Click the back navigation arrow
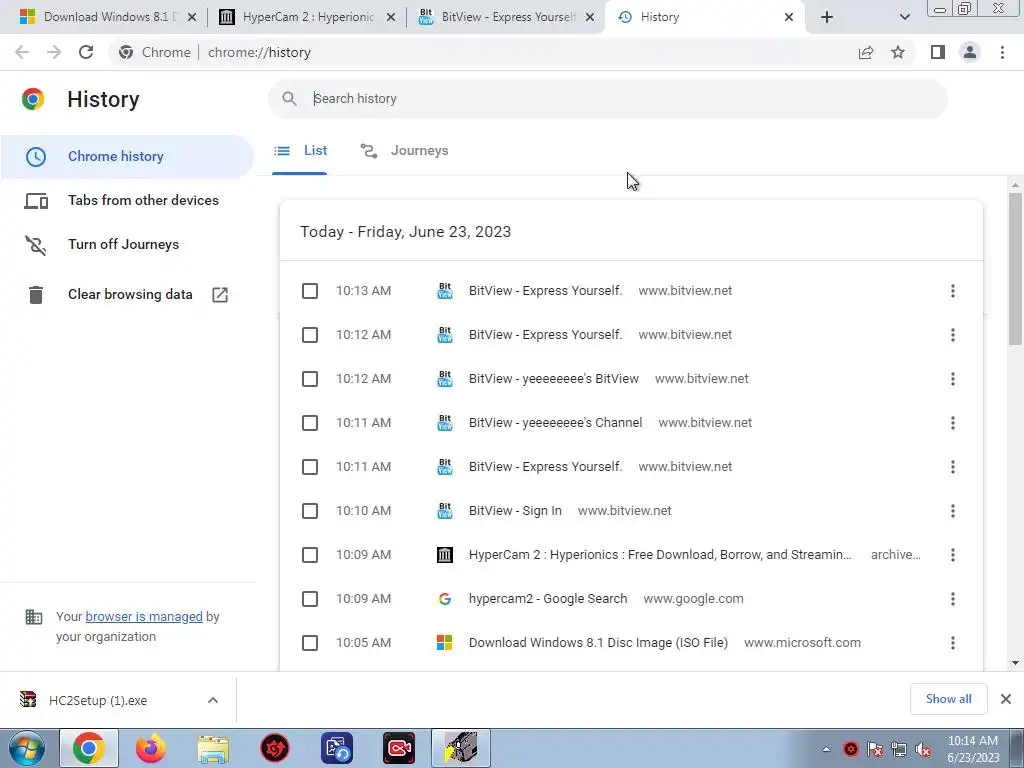Screen dimensions: 1024x768 pos(22,52)
